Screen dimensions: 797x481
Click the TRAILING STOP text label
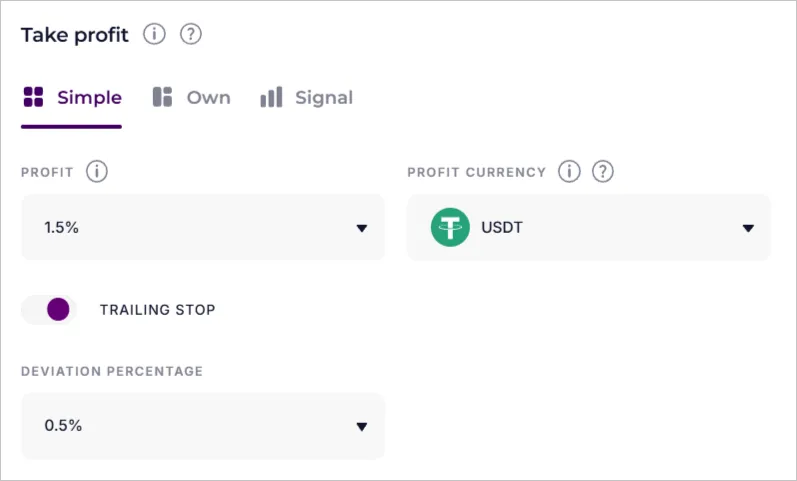click(x=157, y=310)
